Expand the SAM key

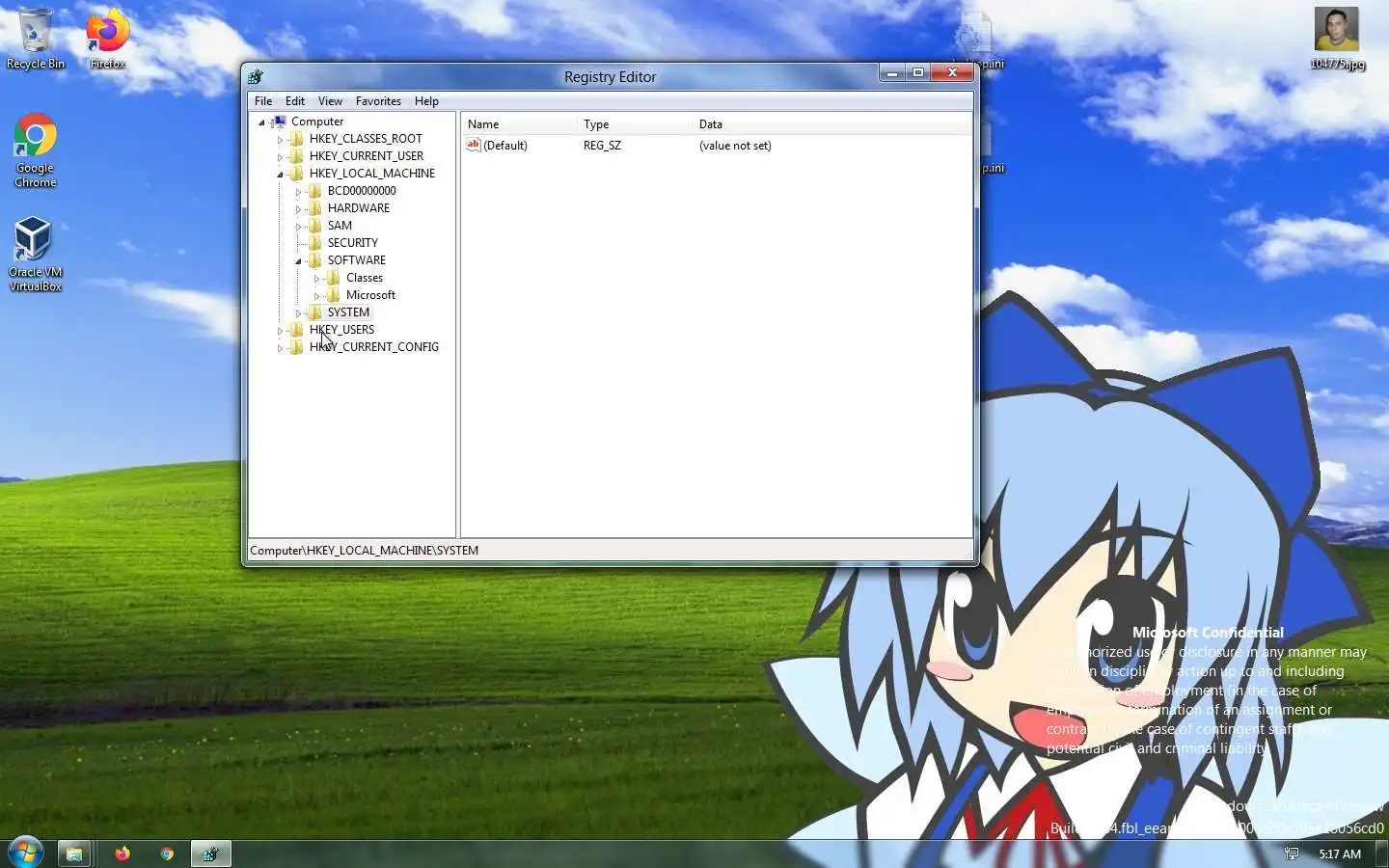tap(298, 227)
